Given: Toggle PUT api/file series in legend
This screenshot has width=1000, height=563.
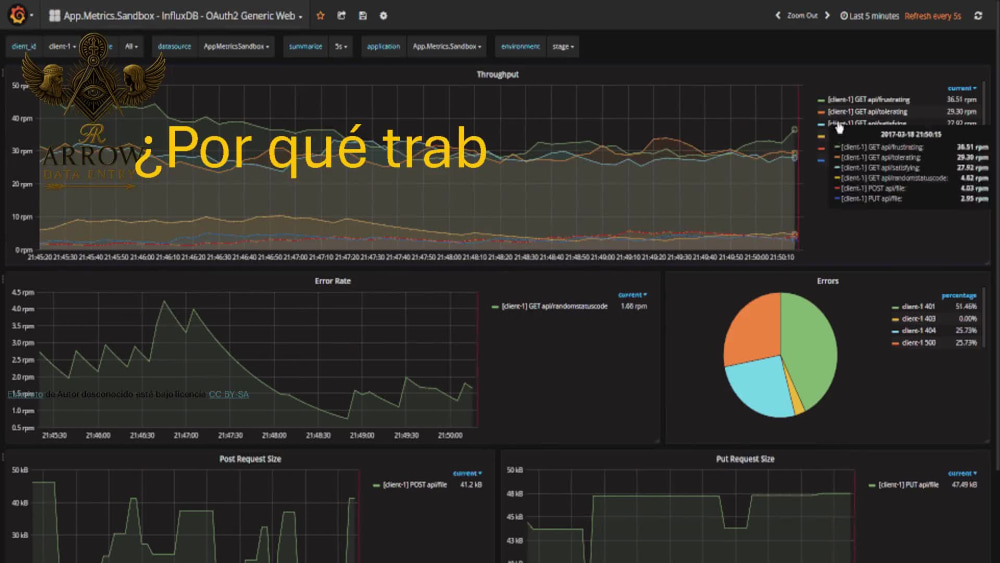Looking at the screenshot, I should [x=908, y=485].
